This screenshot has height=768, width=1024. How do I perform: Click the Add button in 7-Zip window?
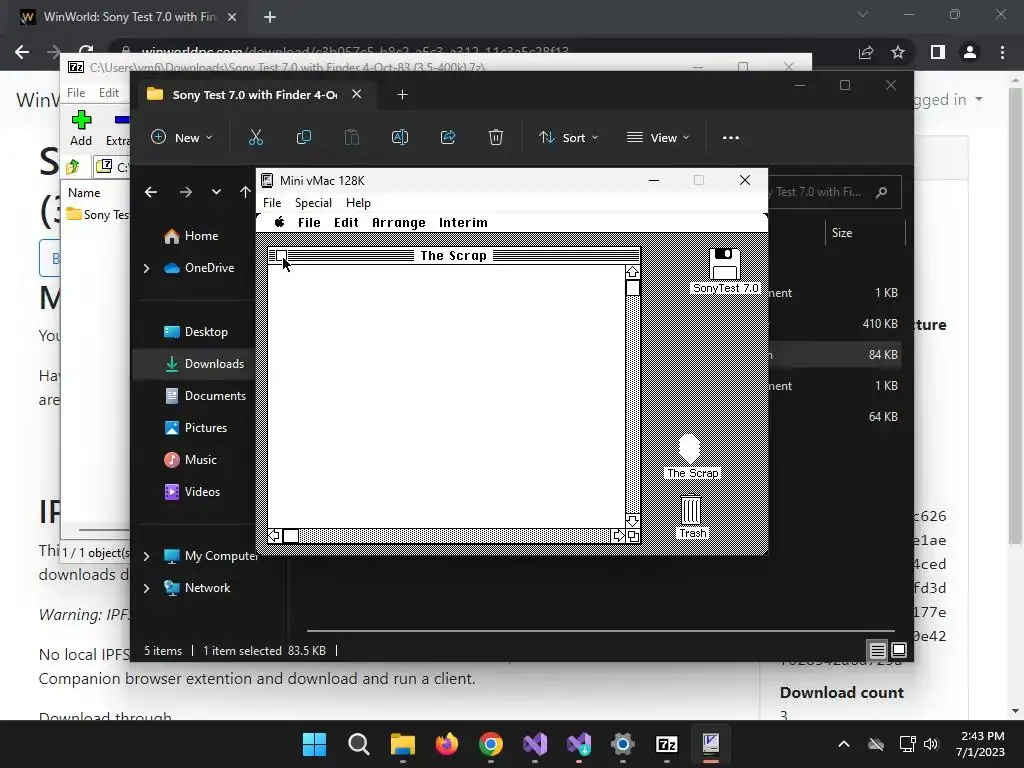tap(81, 129)
